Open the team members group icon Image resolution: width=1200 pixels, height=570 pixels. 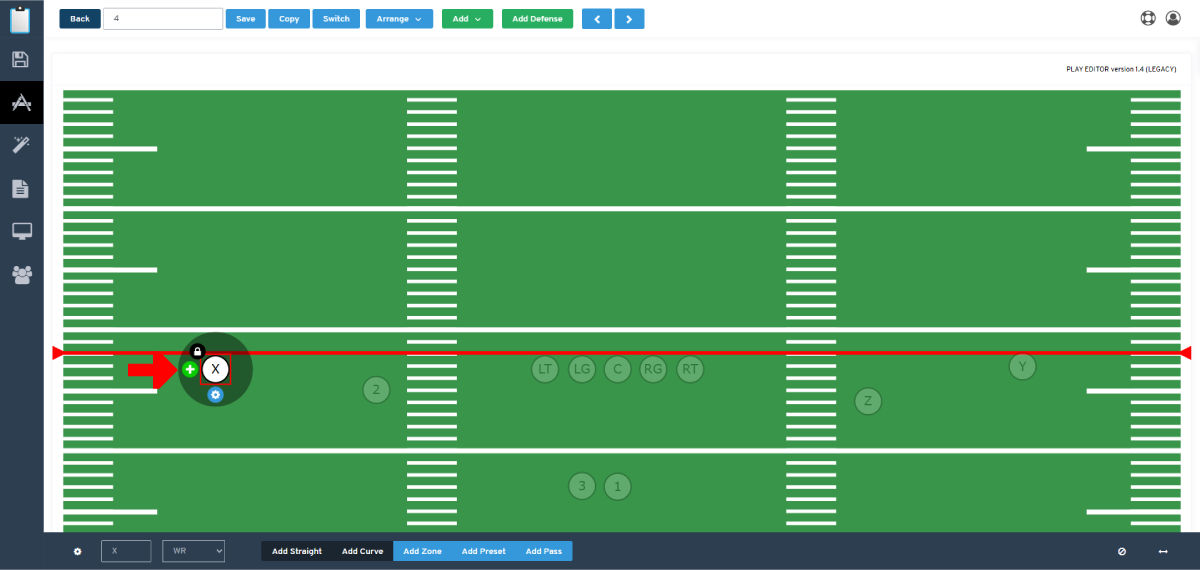pos(21,274)
